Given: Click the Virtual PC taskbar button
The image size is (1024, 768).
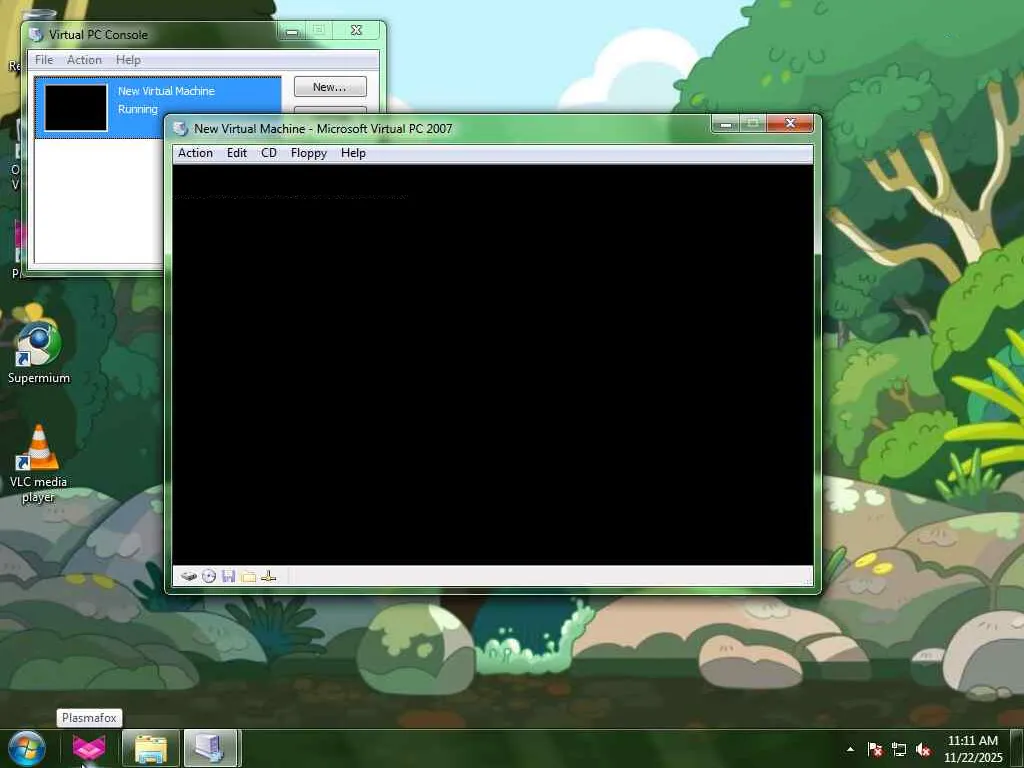Looking at the screenshot, I should click(210, 748).
